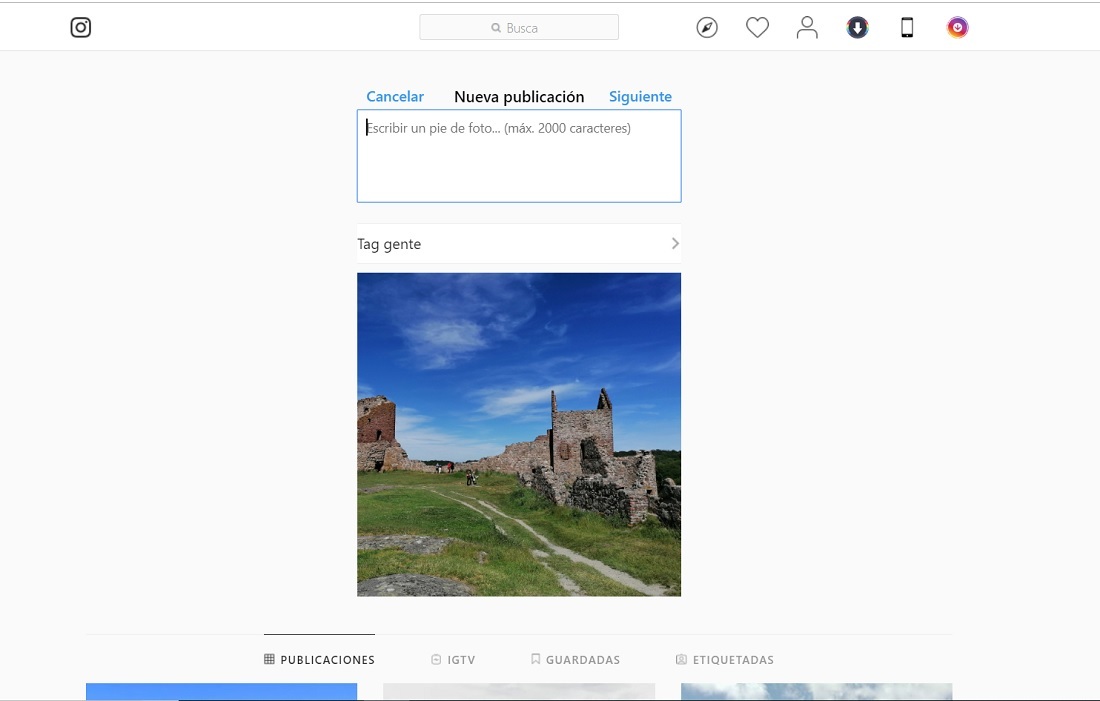The height and width of the screenshot is (701, 1100).
Task: Click Cancelar to discard the post
Action: coord(395,97)
